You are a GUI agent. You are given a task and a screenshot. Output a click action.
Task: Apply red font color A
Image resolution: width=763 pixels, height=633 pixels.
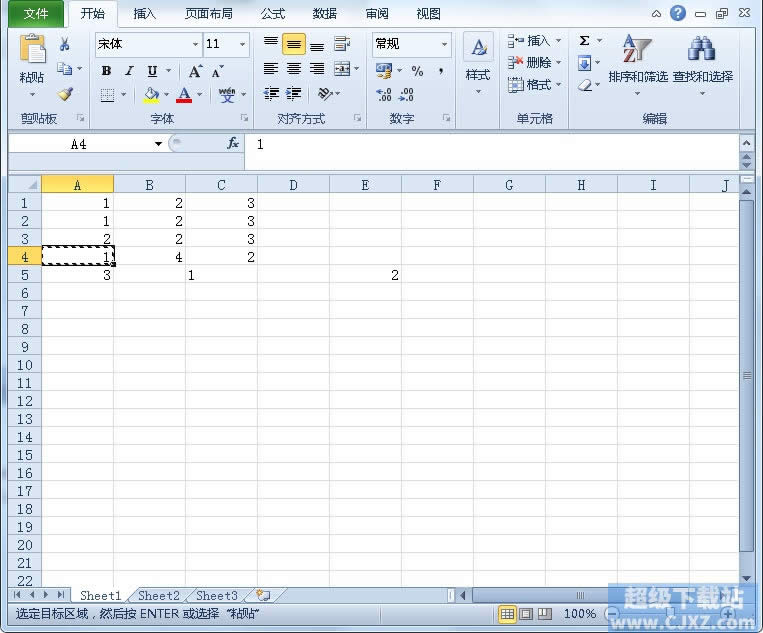coord(184,94)
